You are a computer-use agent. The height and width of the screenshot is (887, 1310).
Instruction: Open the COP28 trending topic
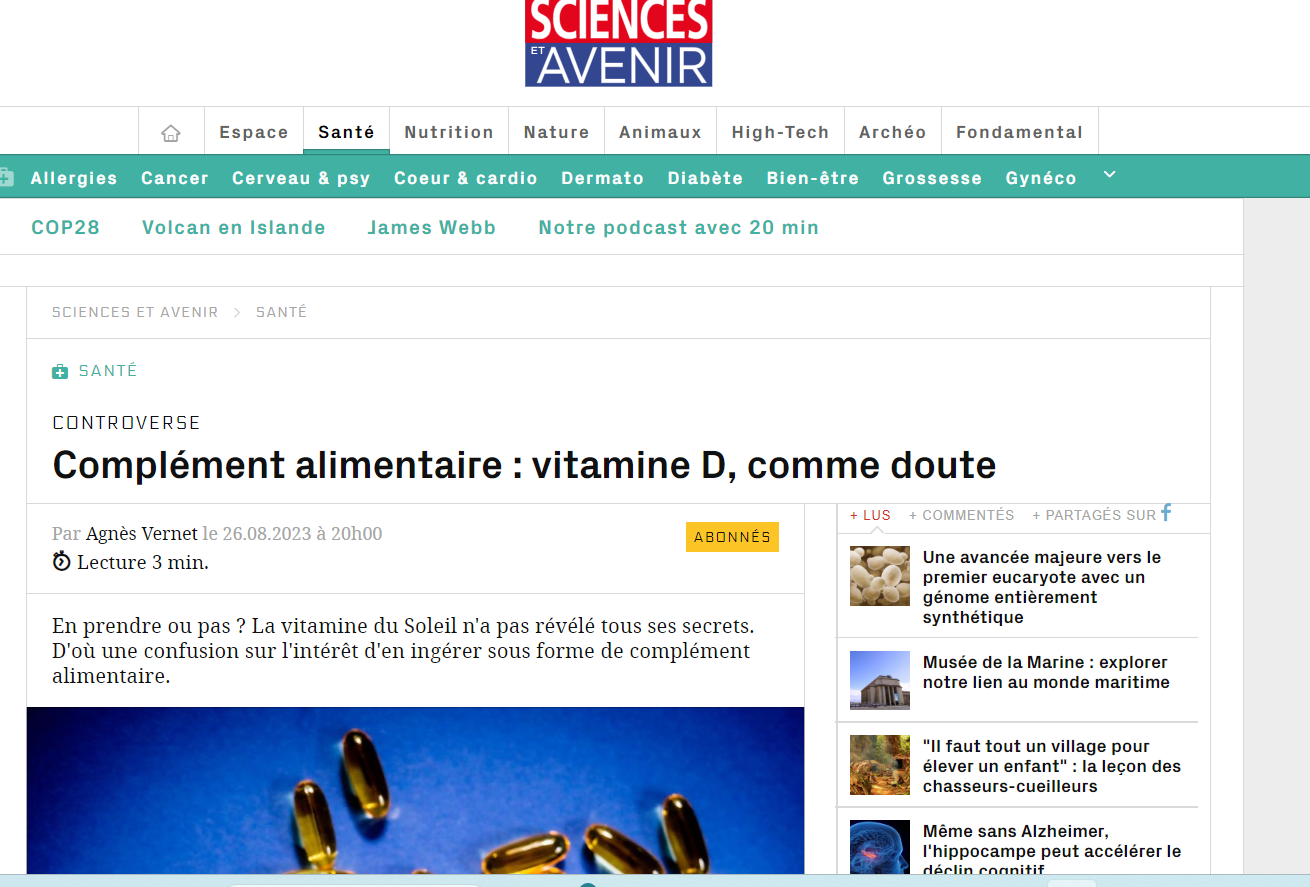click(x=66, y=227)
